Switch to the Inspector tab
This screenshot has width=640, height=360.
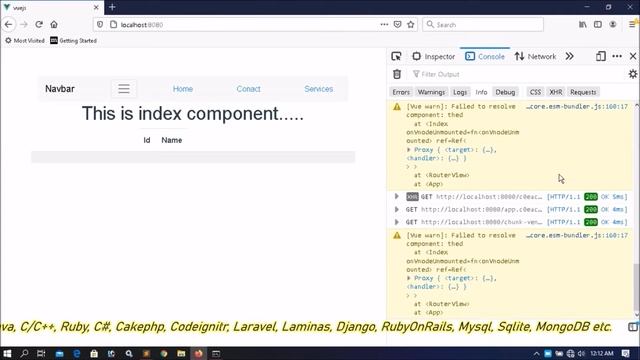[x=433, y=56]
